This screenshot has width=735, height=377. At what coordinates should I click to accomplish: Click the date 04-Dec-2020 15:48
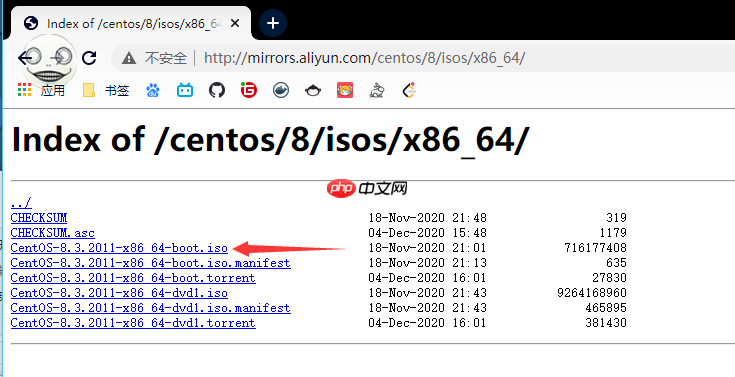428,233
